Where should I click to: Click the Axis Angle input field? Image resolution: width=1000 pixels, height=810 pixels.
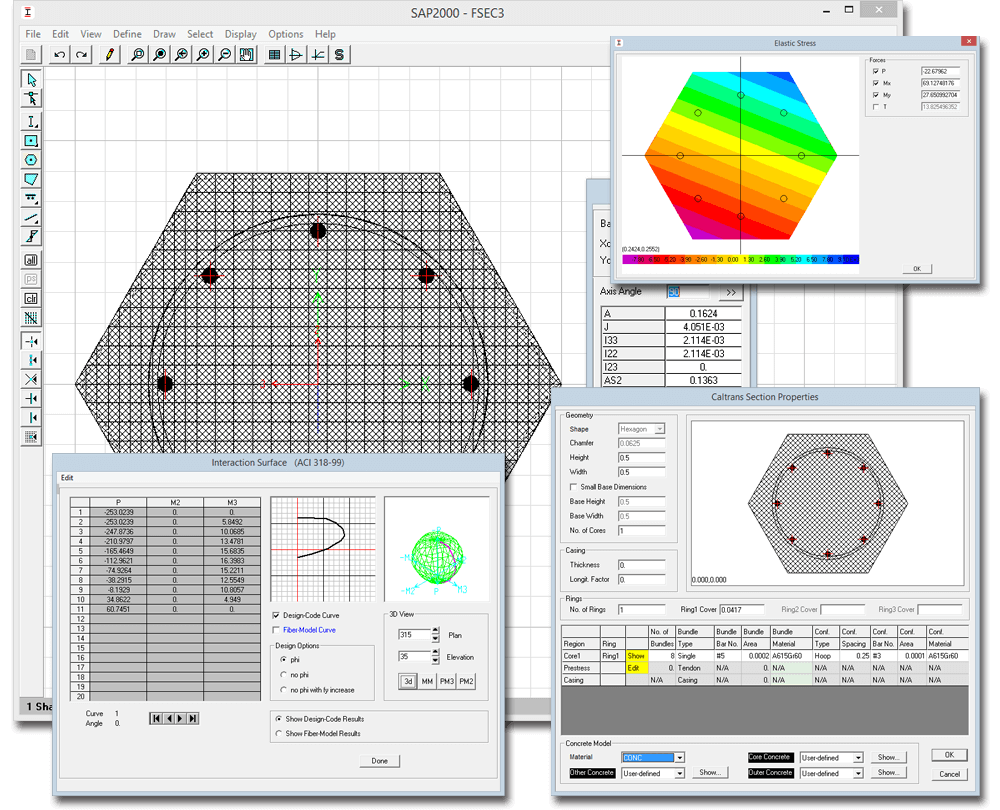click(x=688, y=292)
